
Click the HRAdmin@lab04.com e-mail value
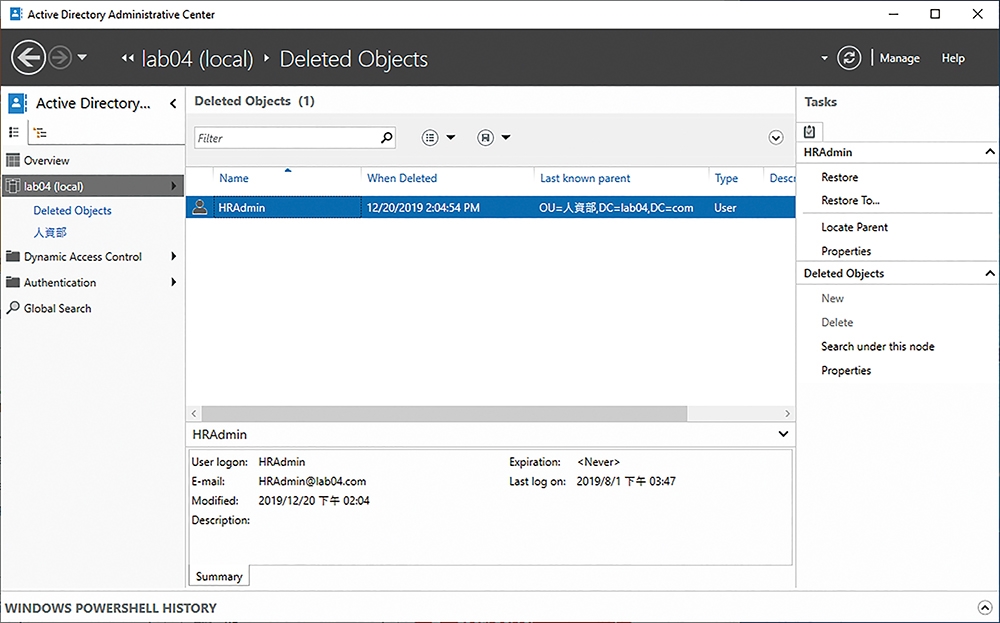pyautogui.click(x=312, y=481)
